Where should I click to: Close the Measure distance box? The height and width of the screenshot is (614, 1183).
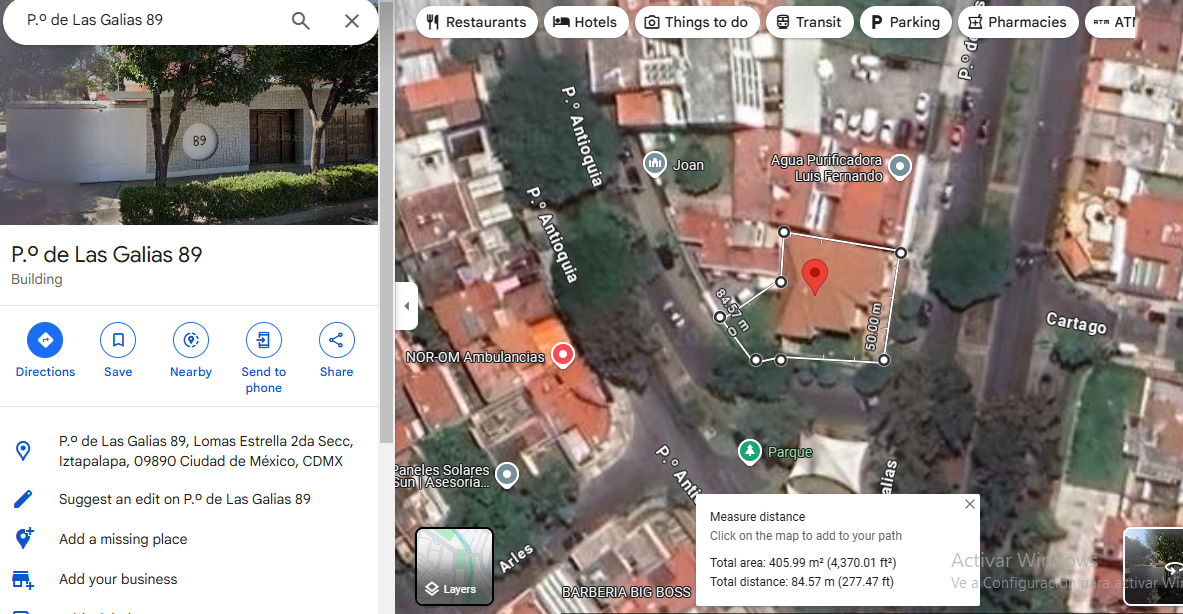(969, 504)
